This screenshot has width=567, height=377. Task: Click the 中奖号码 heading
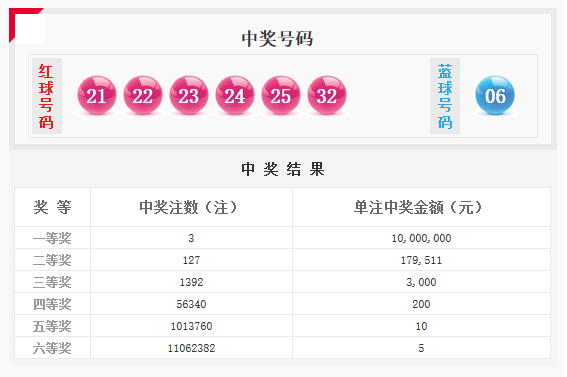pyautogui.click(x=277, y=38)
